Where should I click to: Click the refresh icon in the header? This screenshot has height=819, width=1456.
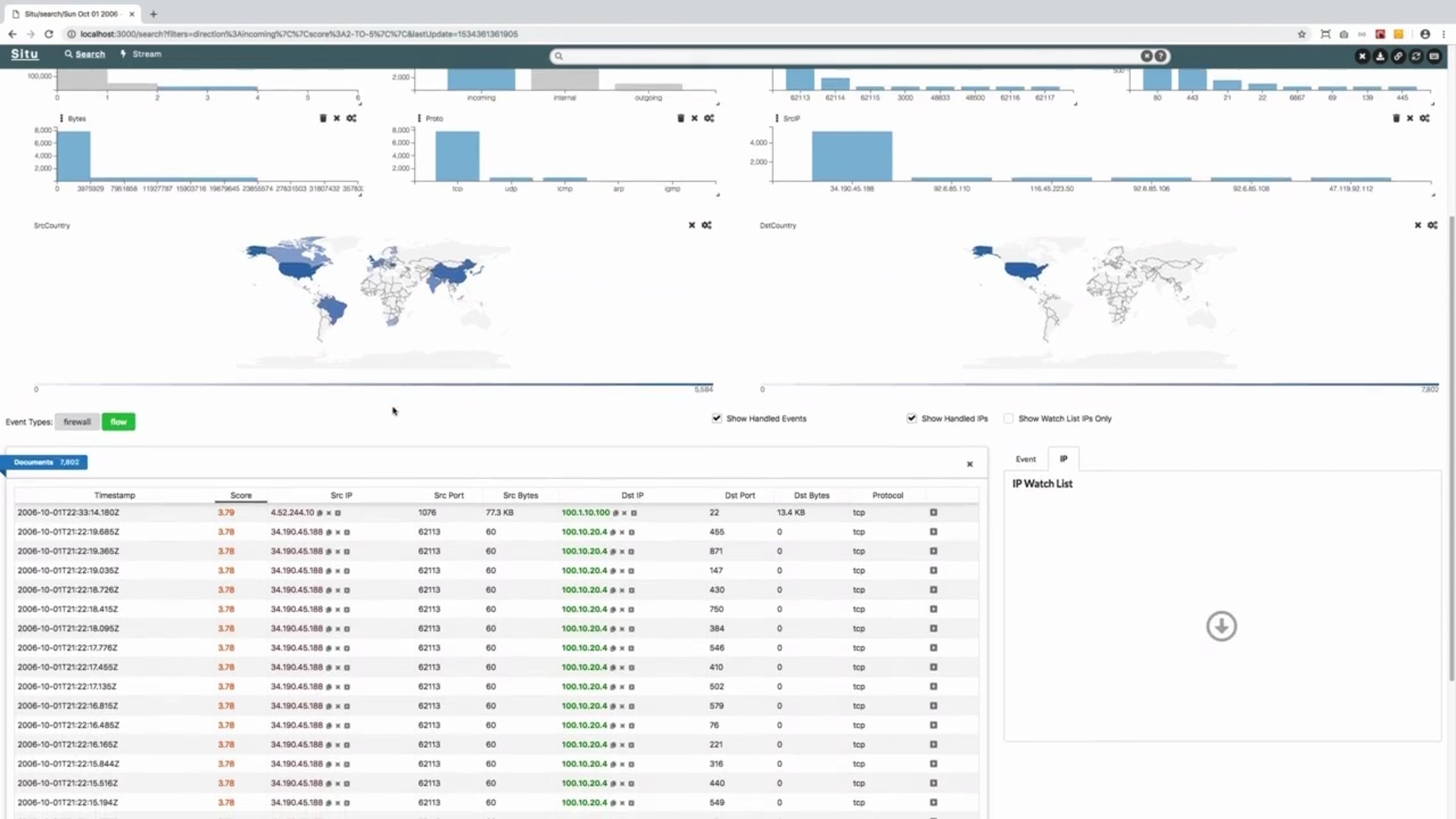(x=1416, y=56)
